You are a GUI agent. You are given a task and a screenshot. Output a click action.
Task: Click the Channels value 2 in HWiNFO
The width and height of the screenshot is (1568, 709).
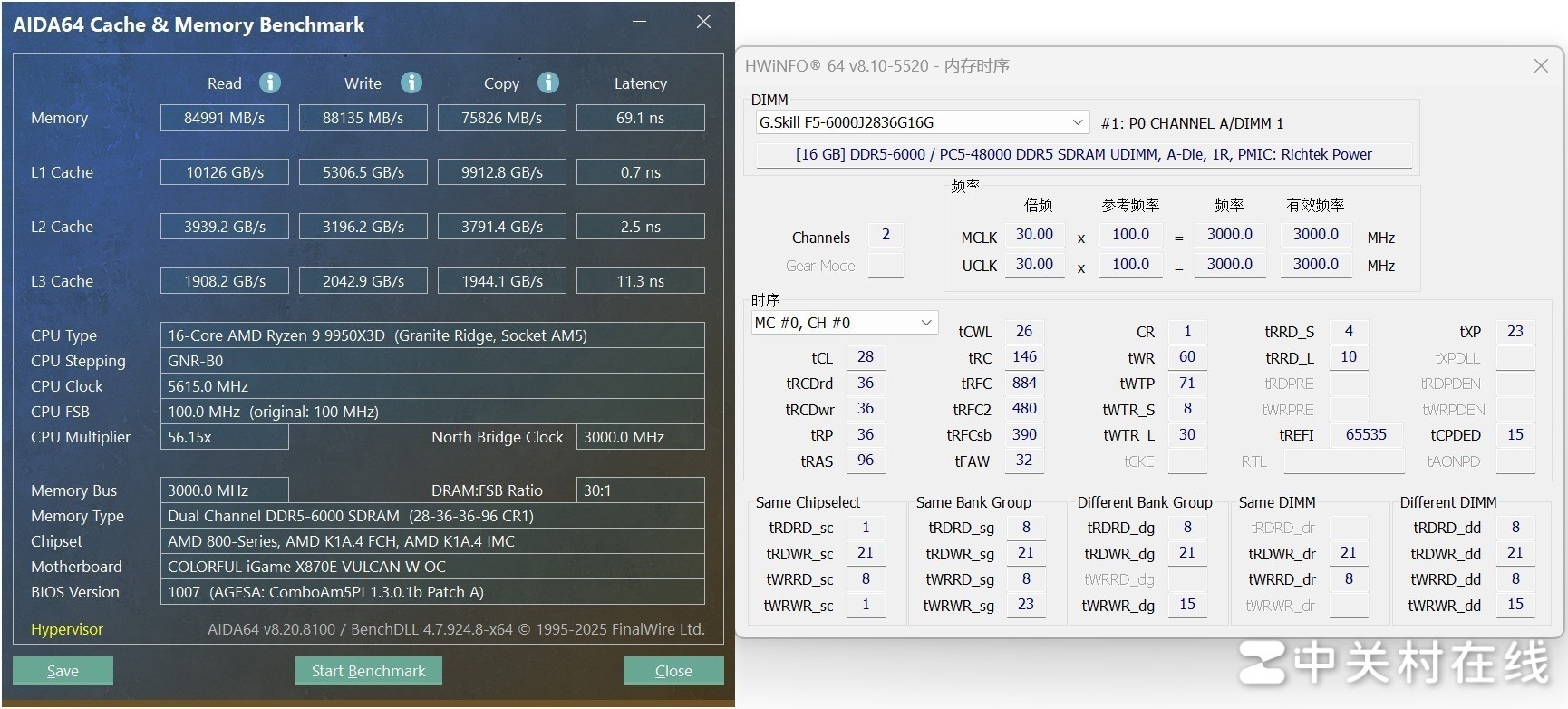point(886,235)
